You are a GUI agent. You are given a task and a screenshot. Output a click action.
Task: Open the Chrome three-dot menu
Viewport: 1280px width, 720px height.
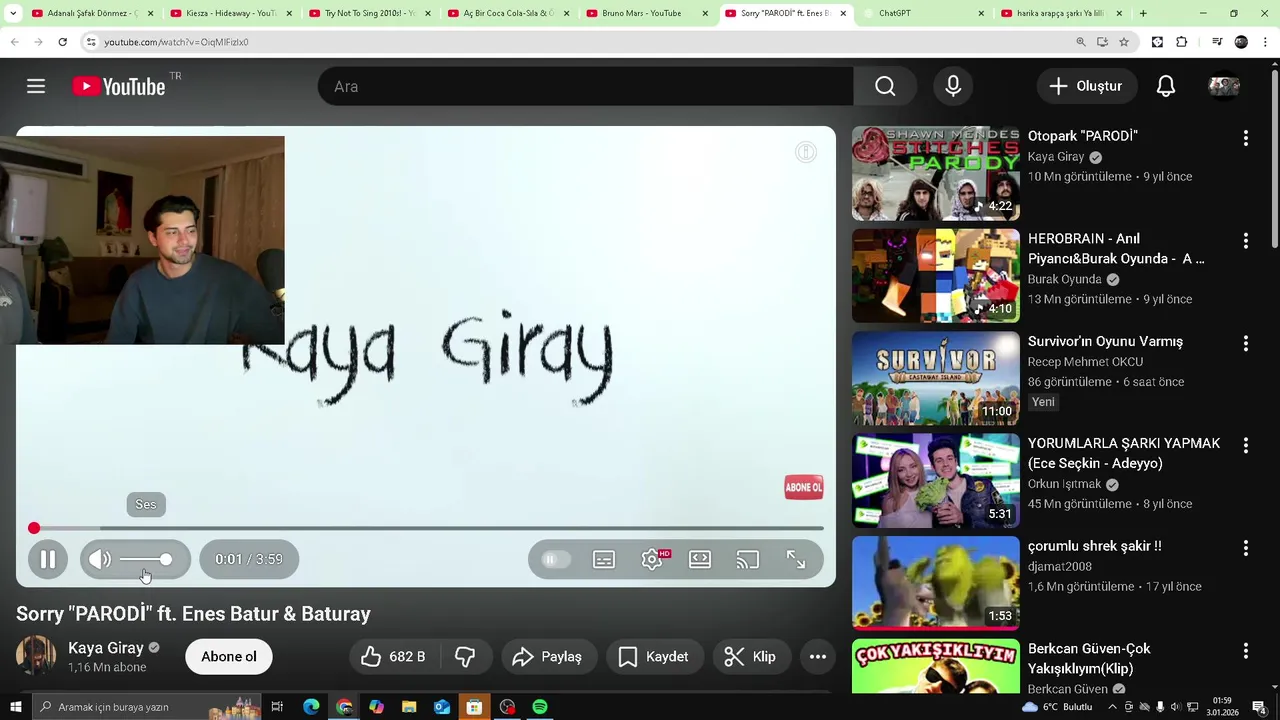(x=1266, y=42)
